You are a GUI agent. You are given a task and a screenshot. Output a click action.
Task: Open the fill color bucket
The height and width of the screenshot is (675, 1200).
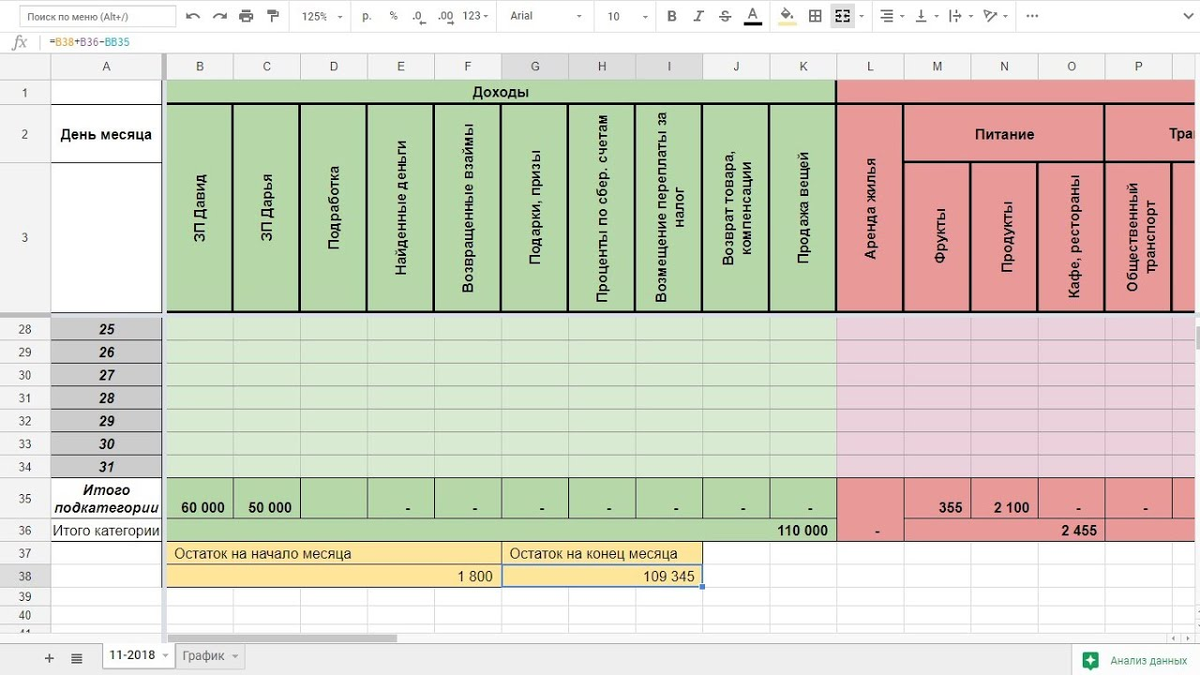coord(787,16)
